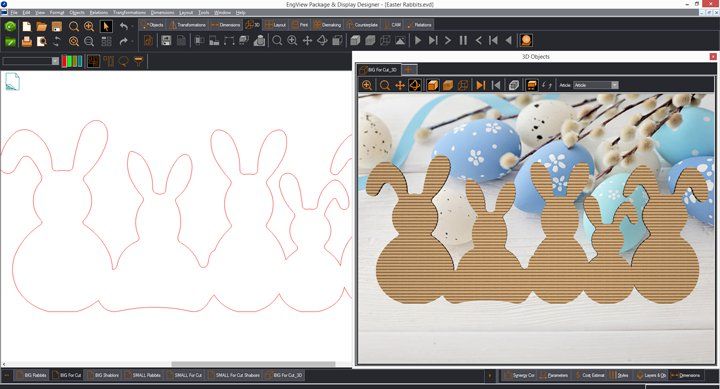This screenshot has width=720, height=389.
Task: Switch to the Print ribbon tab
Action: click(300, 25)
